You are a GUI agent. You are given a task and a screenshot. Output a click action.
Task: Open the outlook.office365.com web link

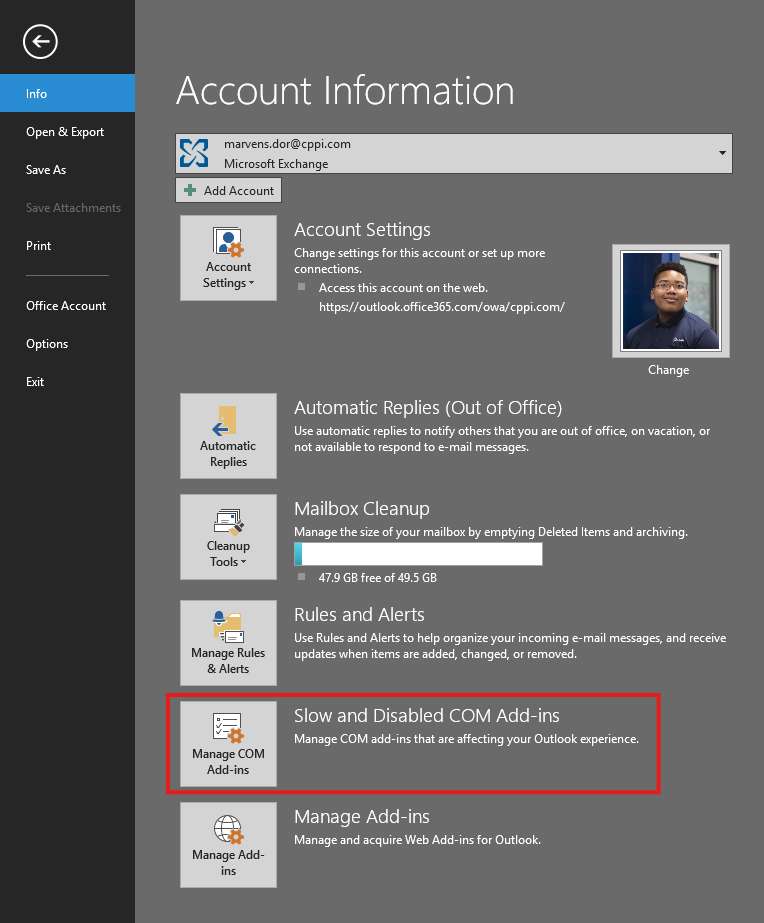(441, 307)
